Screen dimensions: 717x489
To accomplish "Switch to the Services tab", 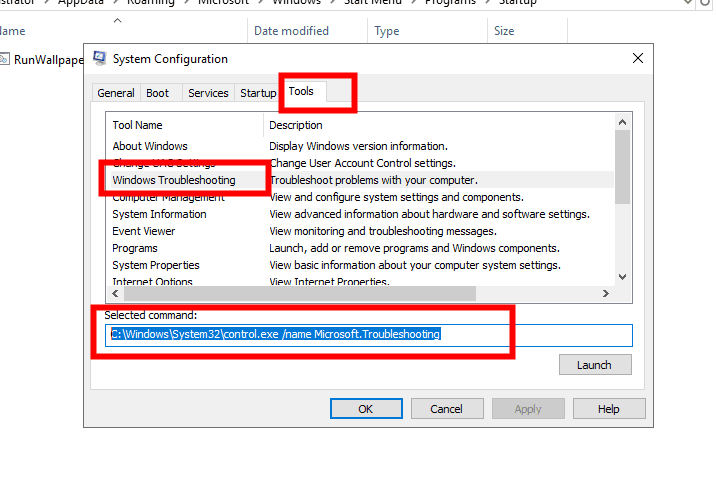I will [208, 93].
